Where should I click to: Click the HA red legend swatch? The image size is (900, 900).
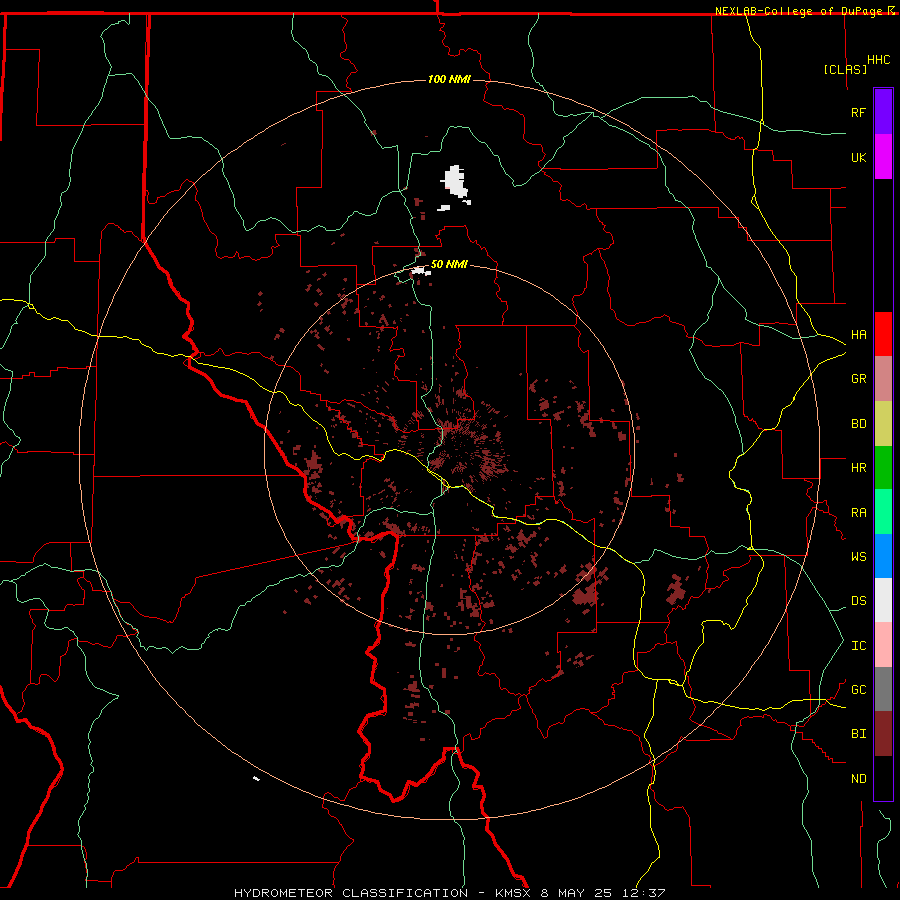tap(883, 334)
